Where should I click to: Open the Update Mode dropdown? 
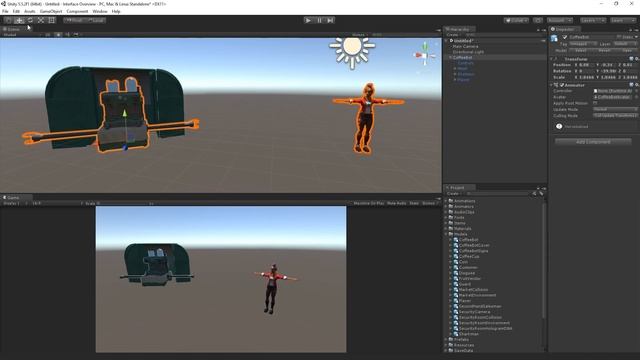(615, 109)
